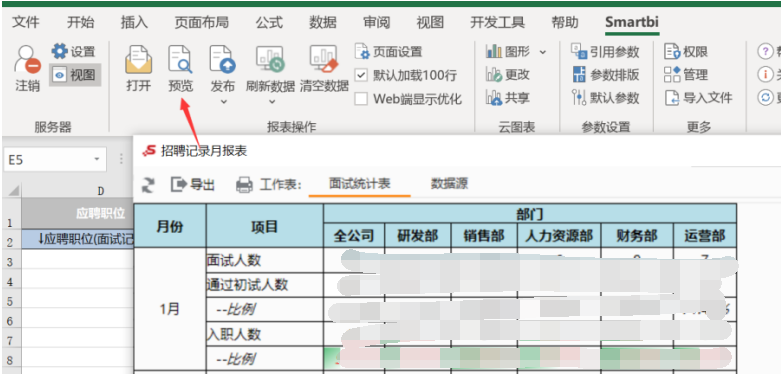Click the 导入文件 import file icon
Screen dimensions: 781x379
672,98
